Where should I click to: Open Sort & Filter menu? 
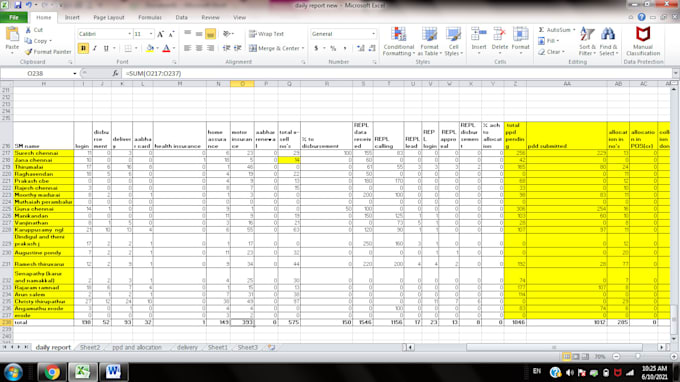click(x=587, y=41)
